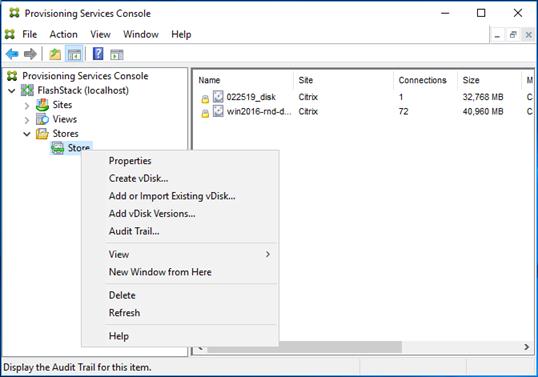Screen dimensions: 538x377
Task: Click root Provisioning Services Console tree icon
Action: click(12, 76)
